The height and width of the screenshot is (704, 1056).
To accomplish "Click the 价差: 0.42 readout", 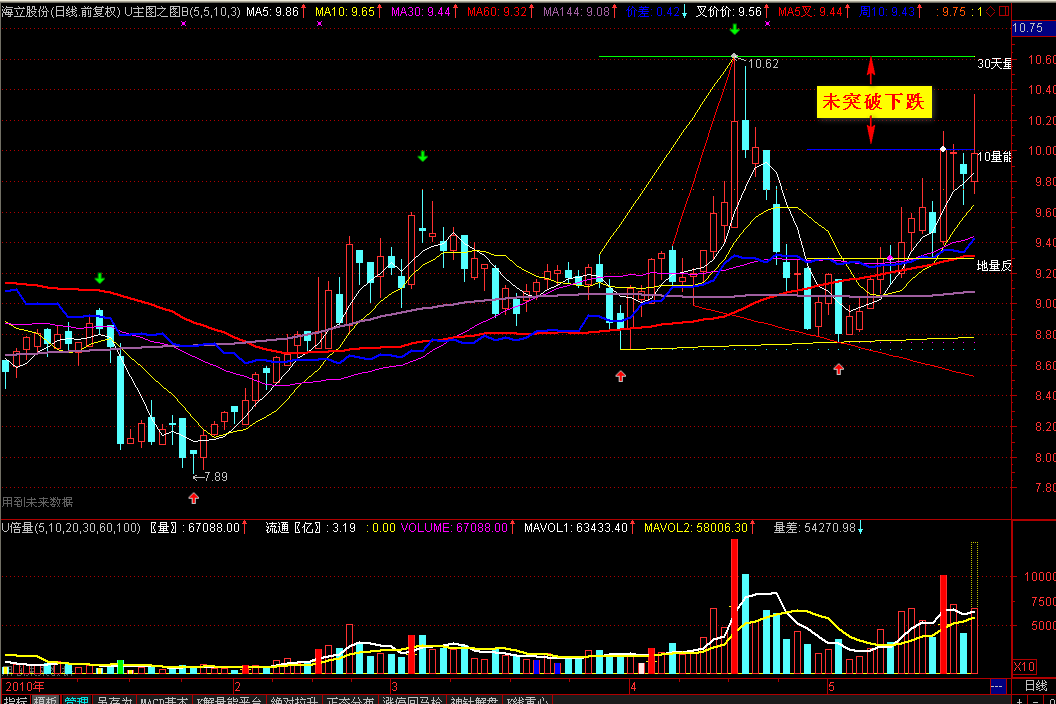I will 657,11.
